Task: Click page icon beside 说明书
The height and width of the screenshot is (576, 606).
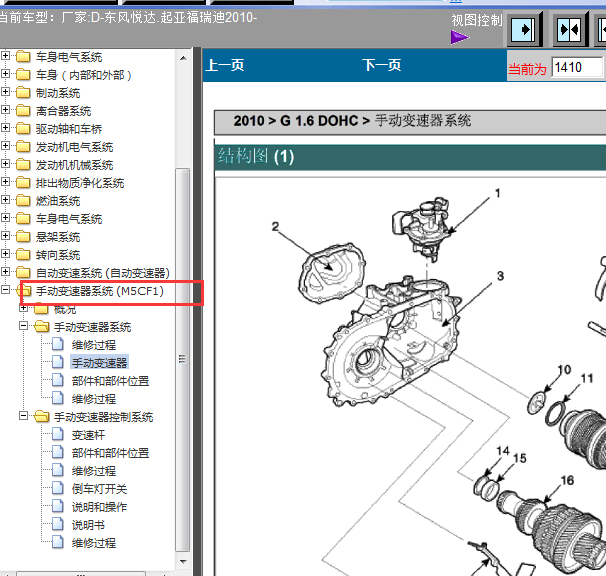Action: tap(58, 524)
